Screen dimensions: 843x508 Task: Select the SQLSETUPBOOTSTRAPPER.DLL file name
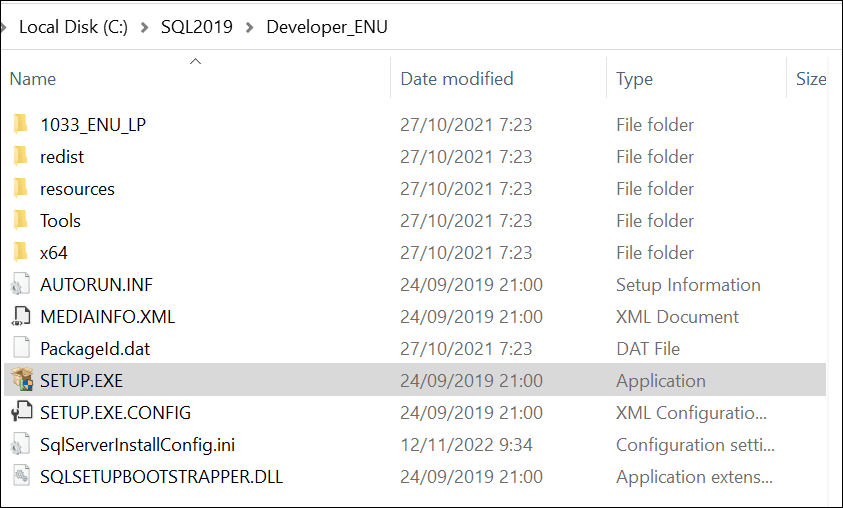(161, 477)
